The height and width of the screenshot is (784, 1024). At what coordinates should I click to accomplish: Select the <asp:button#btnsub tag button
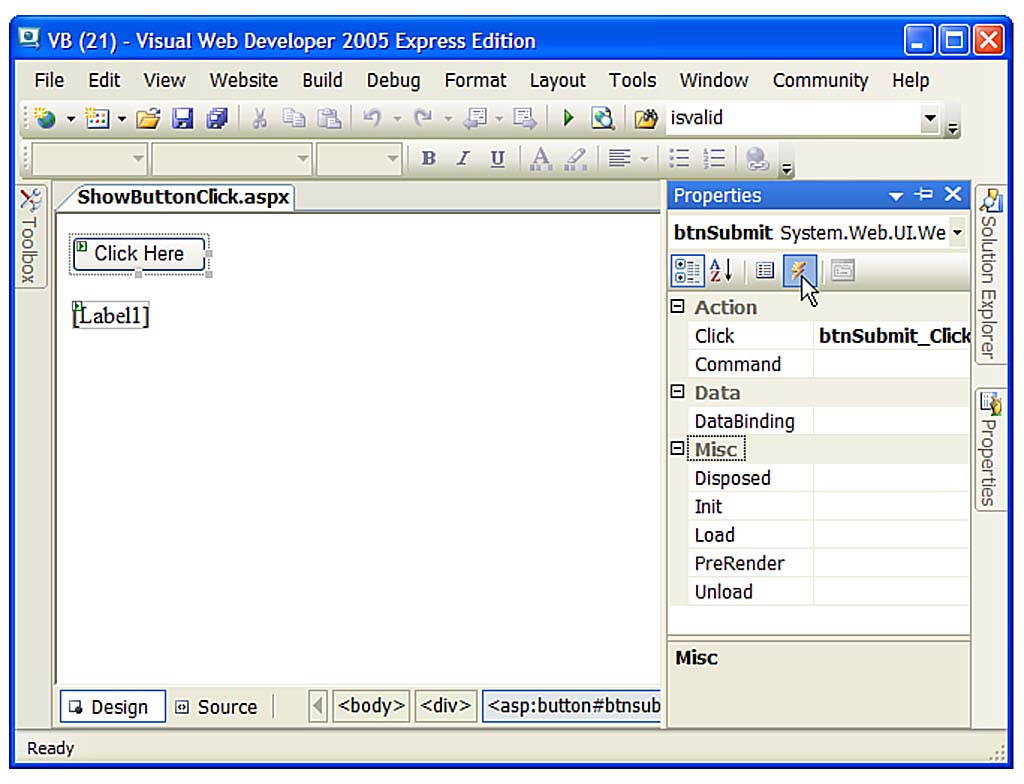(x=572, y=706)
